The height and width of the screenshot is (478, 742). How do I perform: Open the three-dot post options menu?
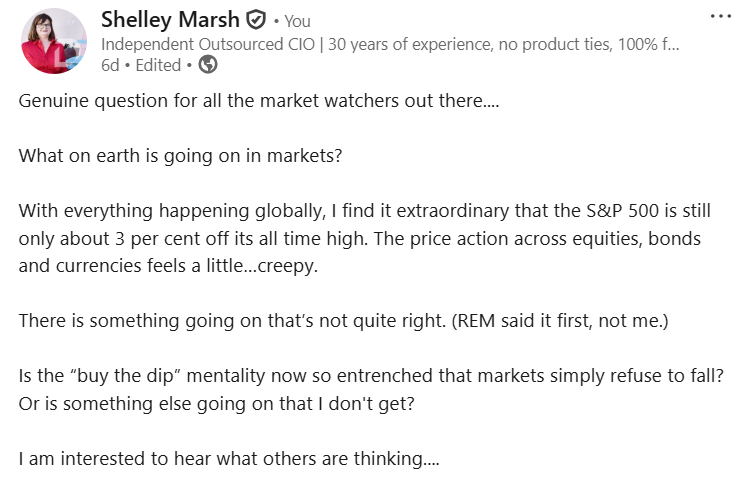[720, 17]
